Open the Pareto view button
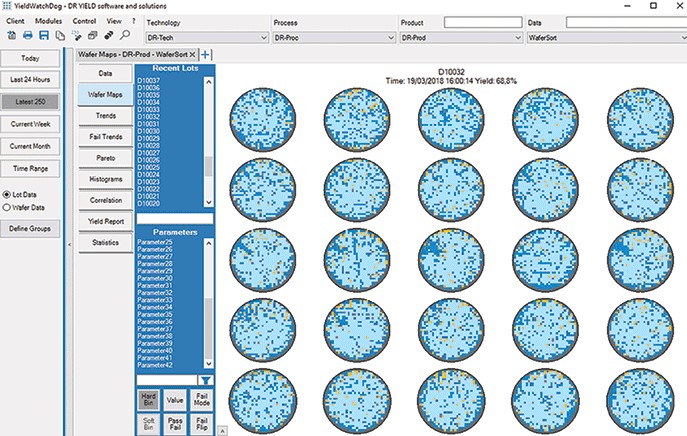 [x=104, y=158]
